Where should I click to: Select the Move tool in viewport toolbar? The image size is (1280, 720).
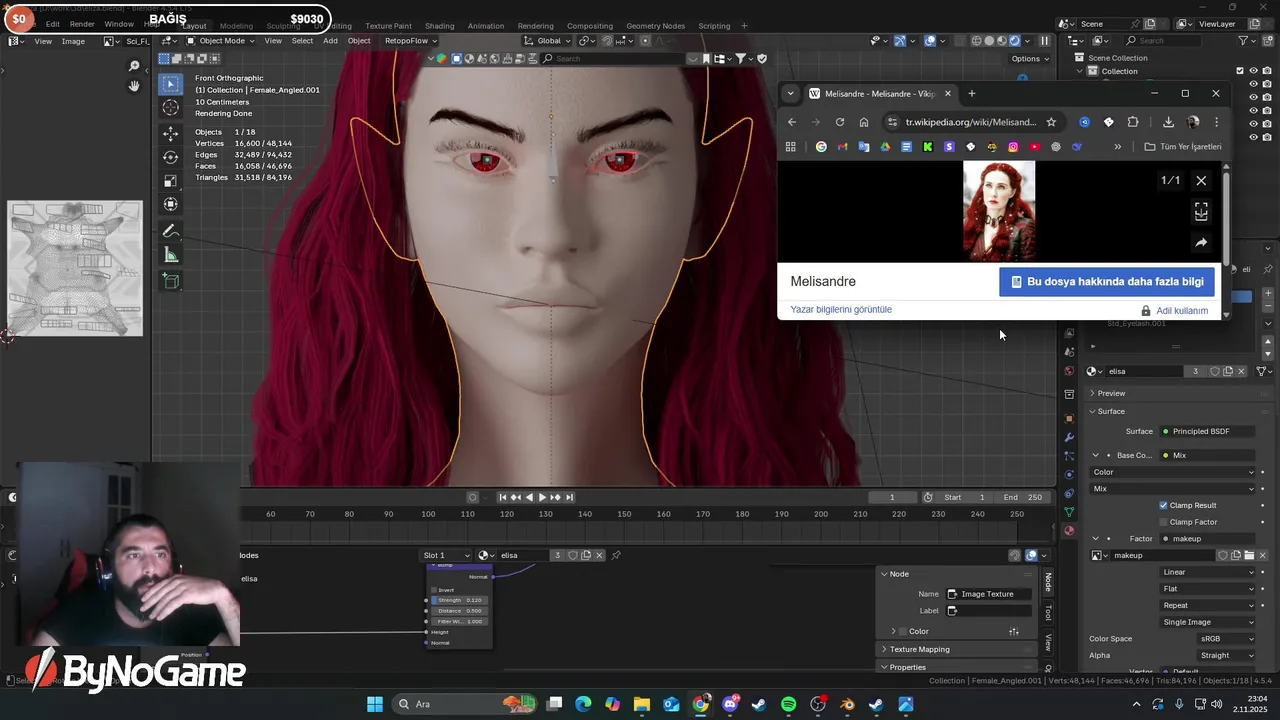(x=171, y=133)
